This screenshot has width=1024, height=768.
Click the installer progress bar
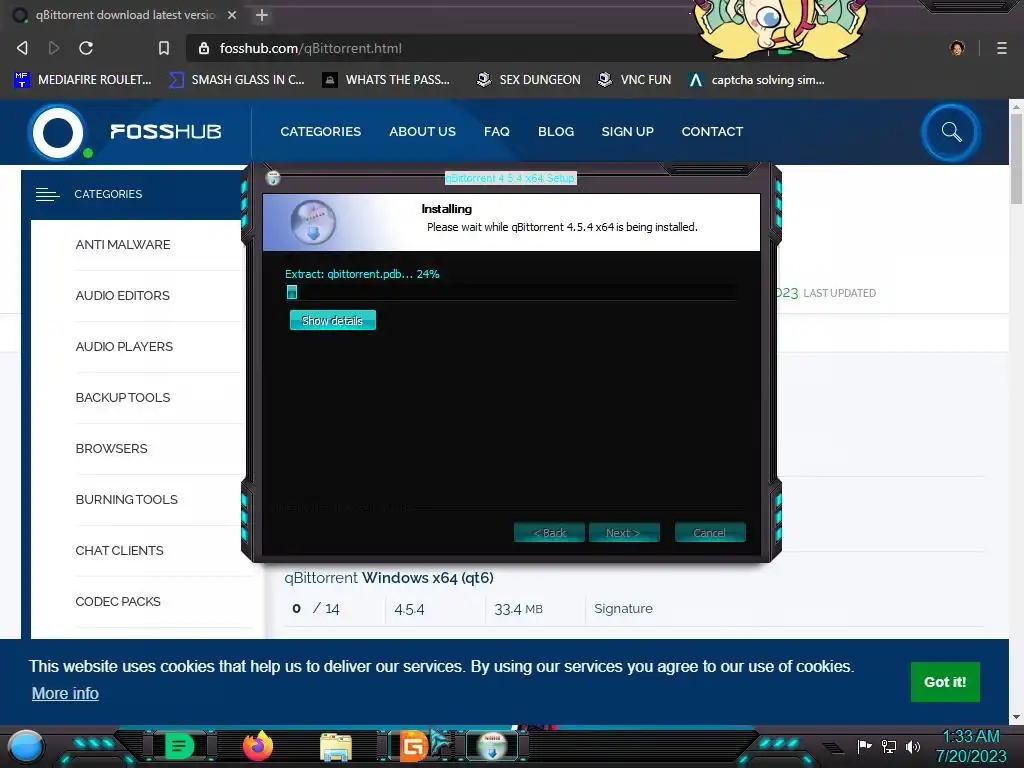(x=511, y=292)
